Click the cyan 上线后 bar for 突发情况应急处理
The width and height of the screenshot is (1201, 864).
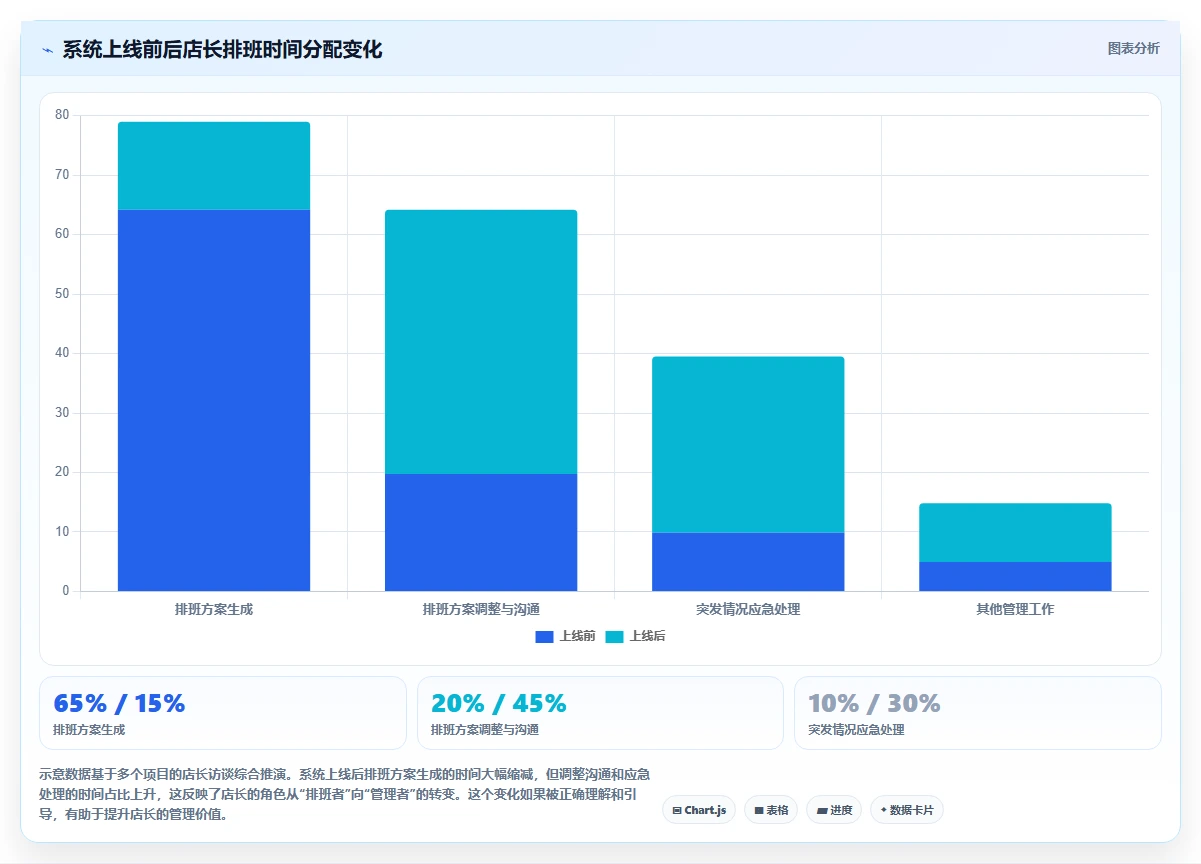748,445
